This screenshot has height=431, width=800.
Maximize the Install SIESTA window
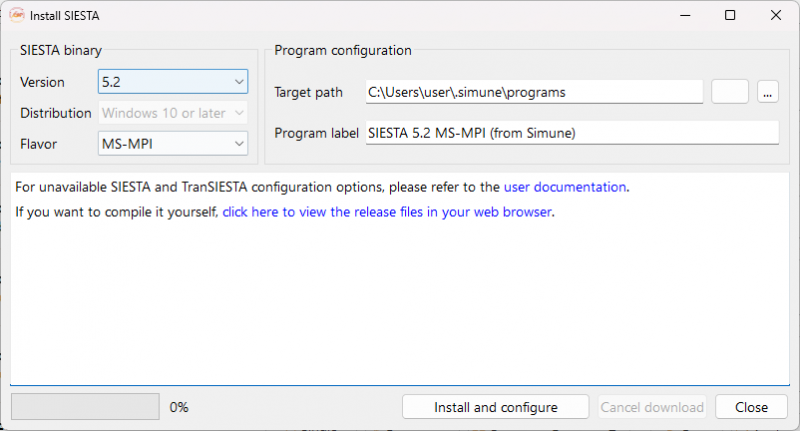pos(730,15)
